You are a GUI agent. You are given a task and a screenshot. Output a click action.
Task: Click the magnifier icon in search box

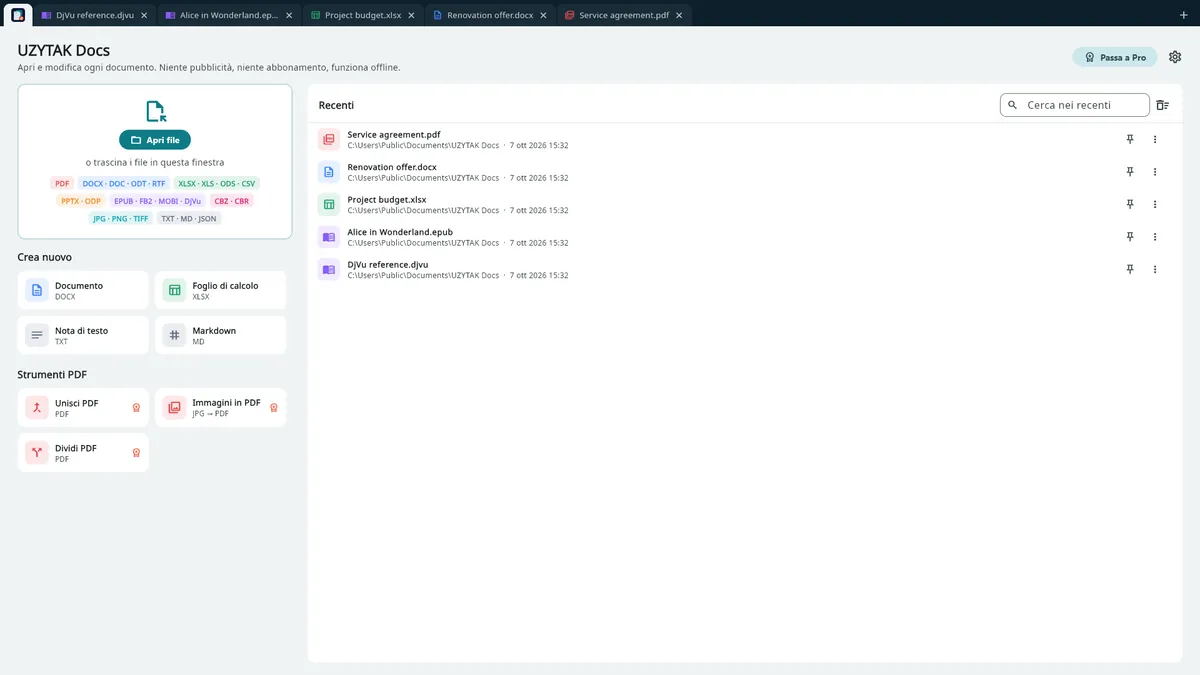(1012, 105)
